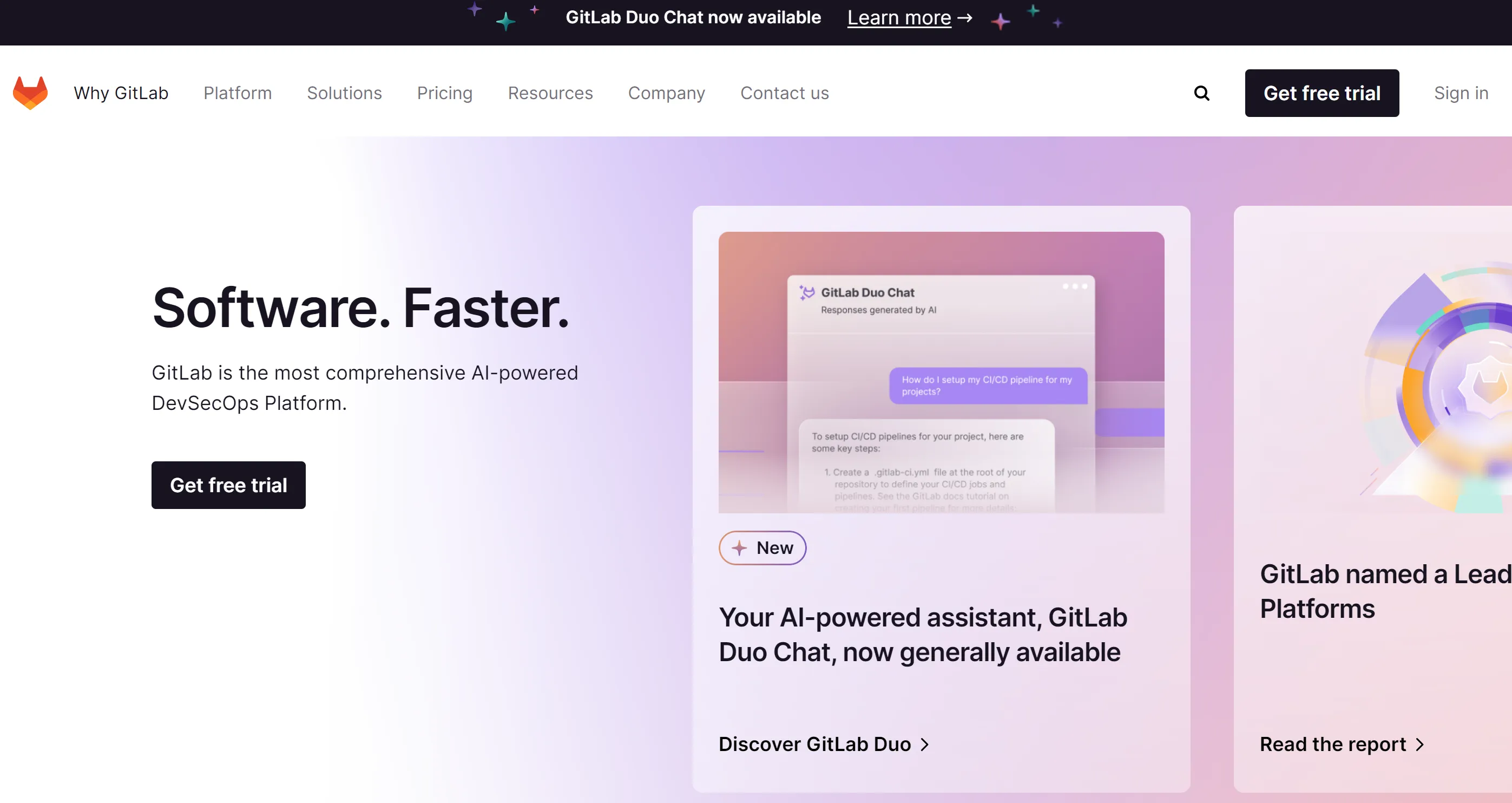Click the New badge on Duo card
Image resolution: width=1512 pixels, height=803 pixels.
(x=762, y=548)
